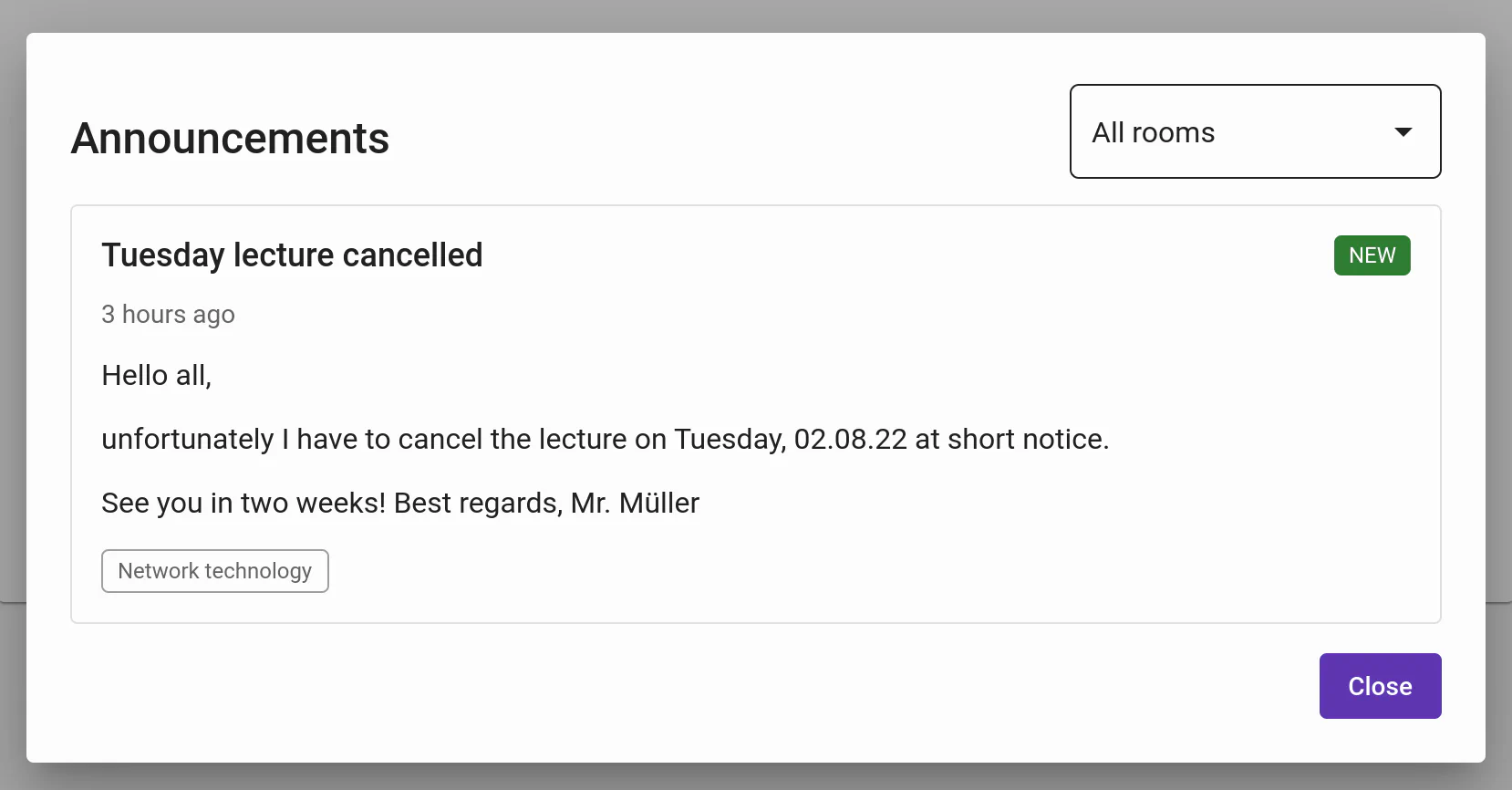The width and height of the screenshot is (1512, 790).
Task: Select the Network technology room tag
Action: pos(215,571)
